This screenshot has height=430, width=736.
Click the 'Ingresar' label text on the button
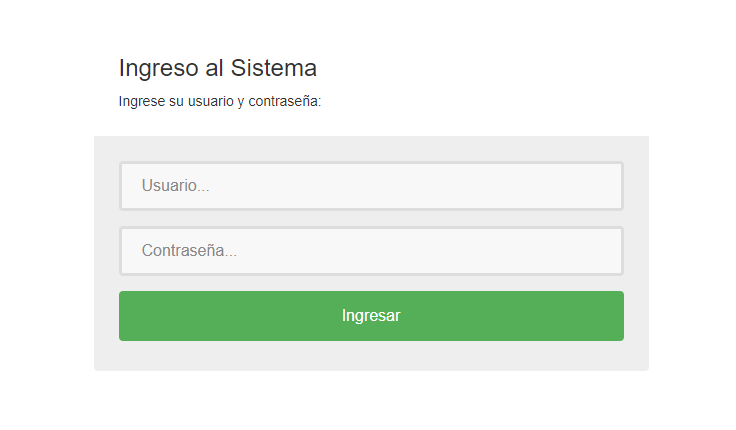point(371,316)
